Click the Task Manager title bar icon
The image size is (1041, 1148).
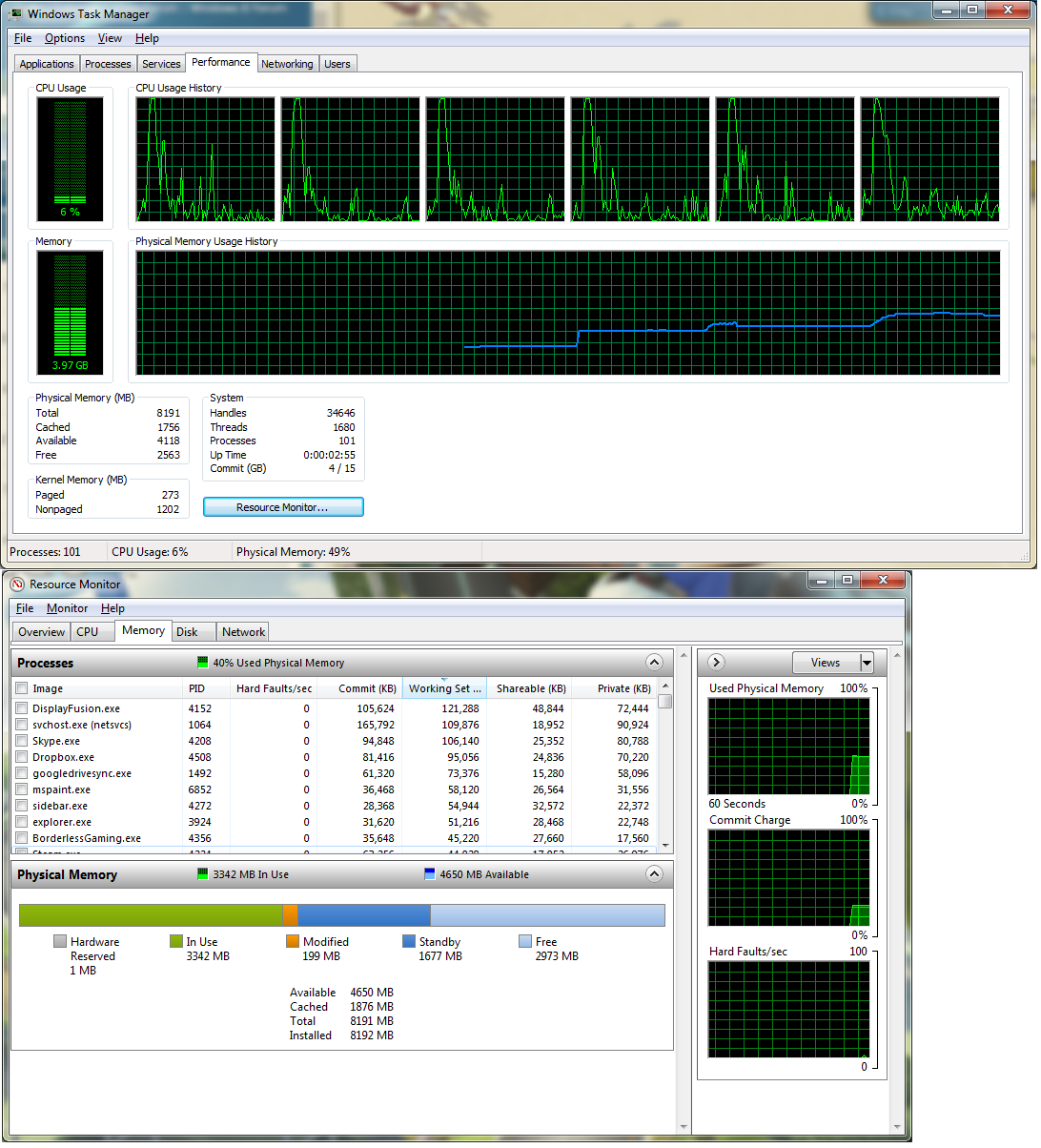15,13
